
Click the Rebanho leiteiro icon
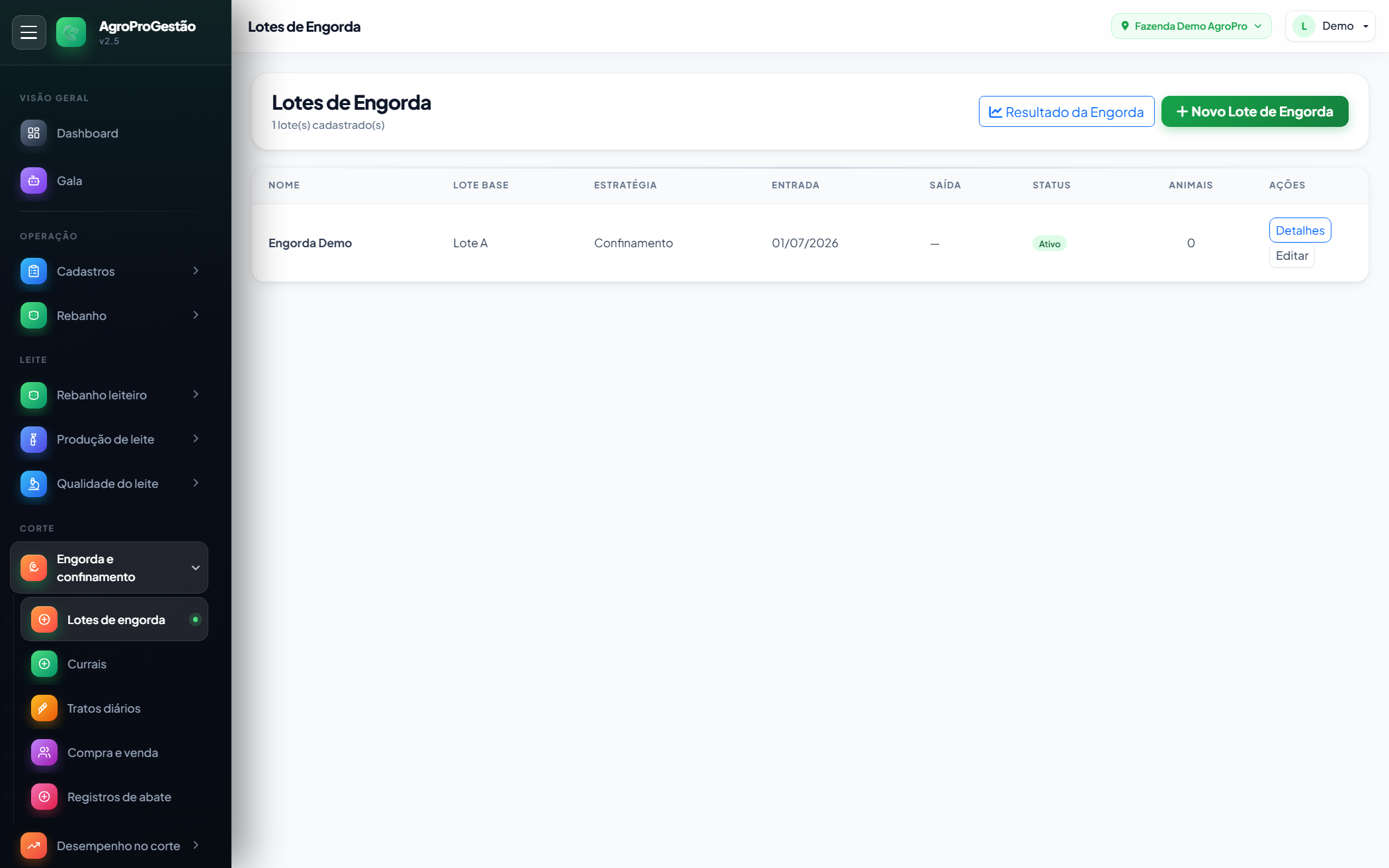34,395
